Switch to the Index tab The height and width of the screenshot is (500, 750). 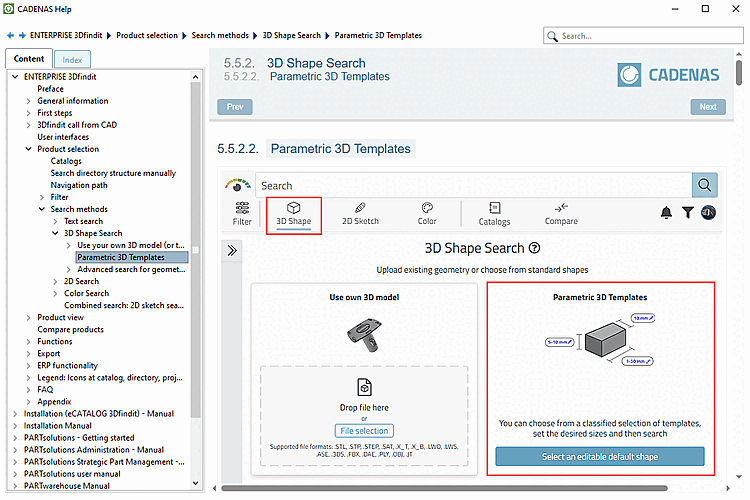[x=72, y=60]
